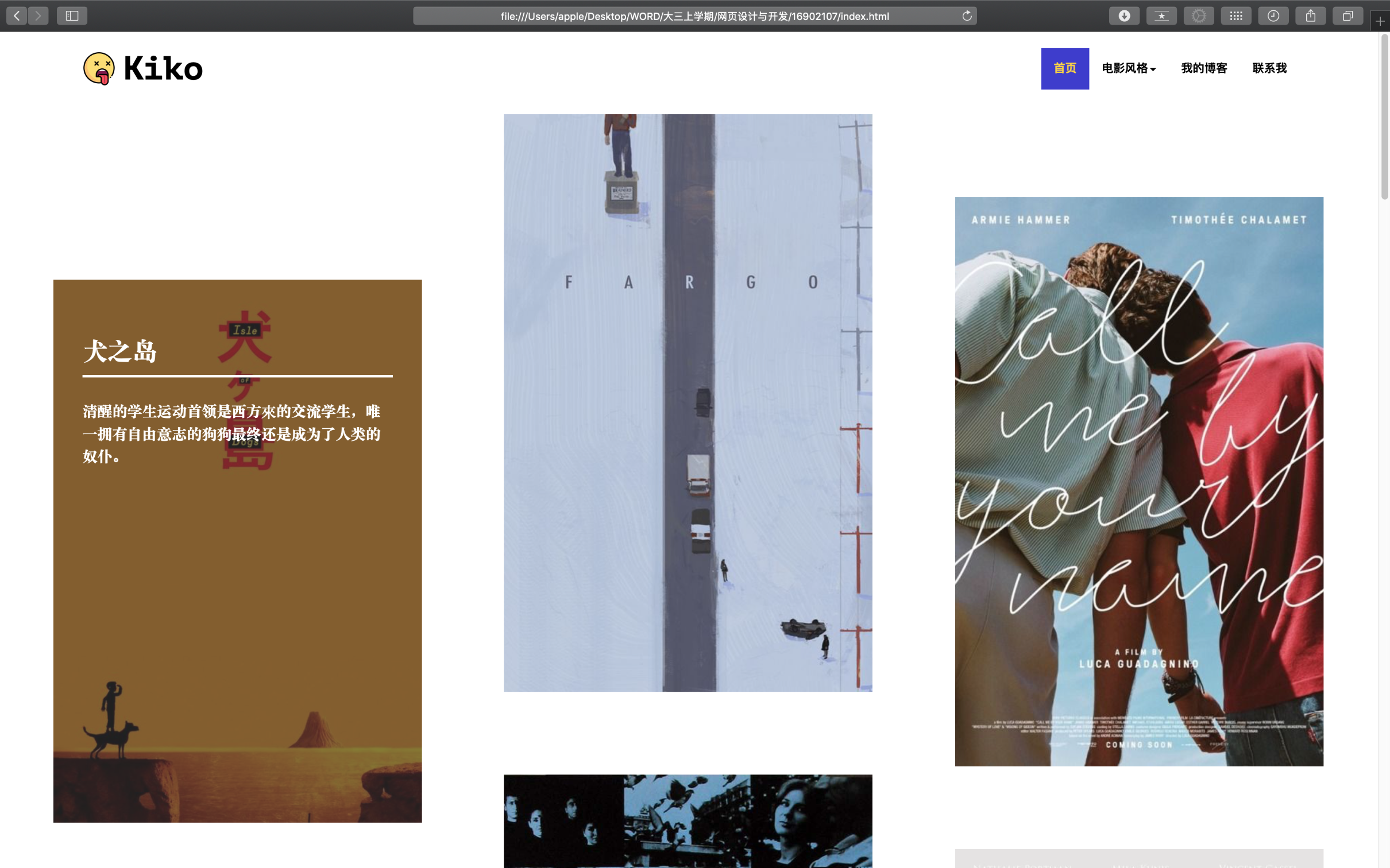
Task: Open the Fargo movie poster
Action: [688, 402]
